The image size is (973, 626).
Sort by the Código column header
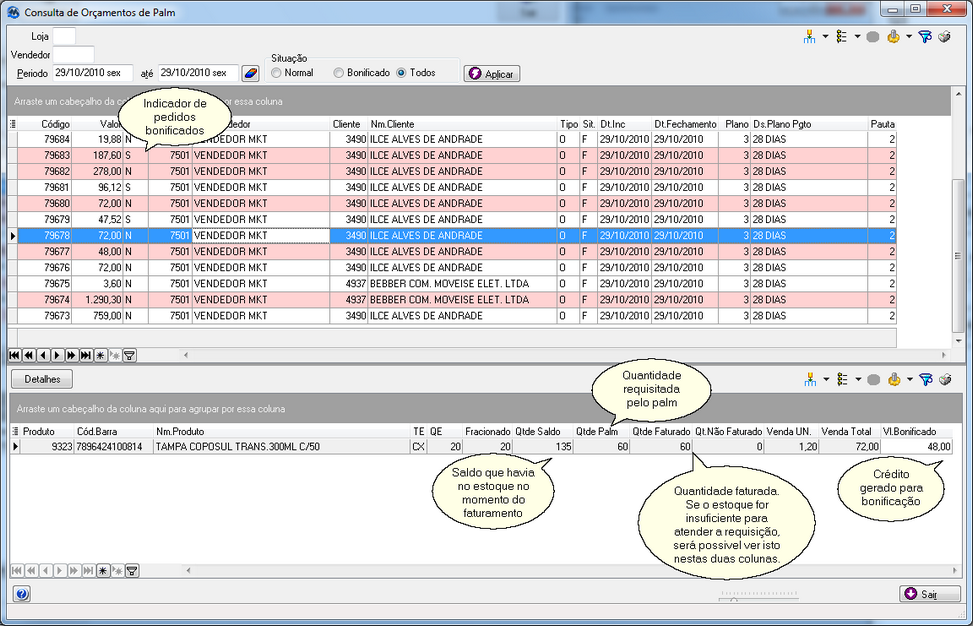click(x=45, y=124)
